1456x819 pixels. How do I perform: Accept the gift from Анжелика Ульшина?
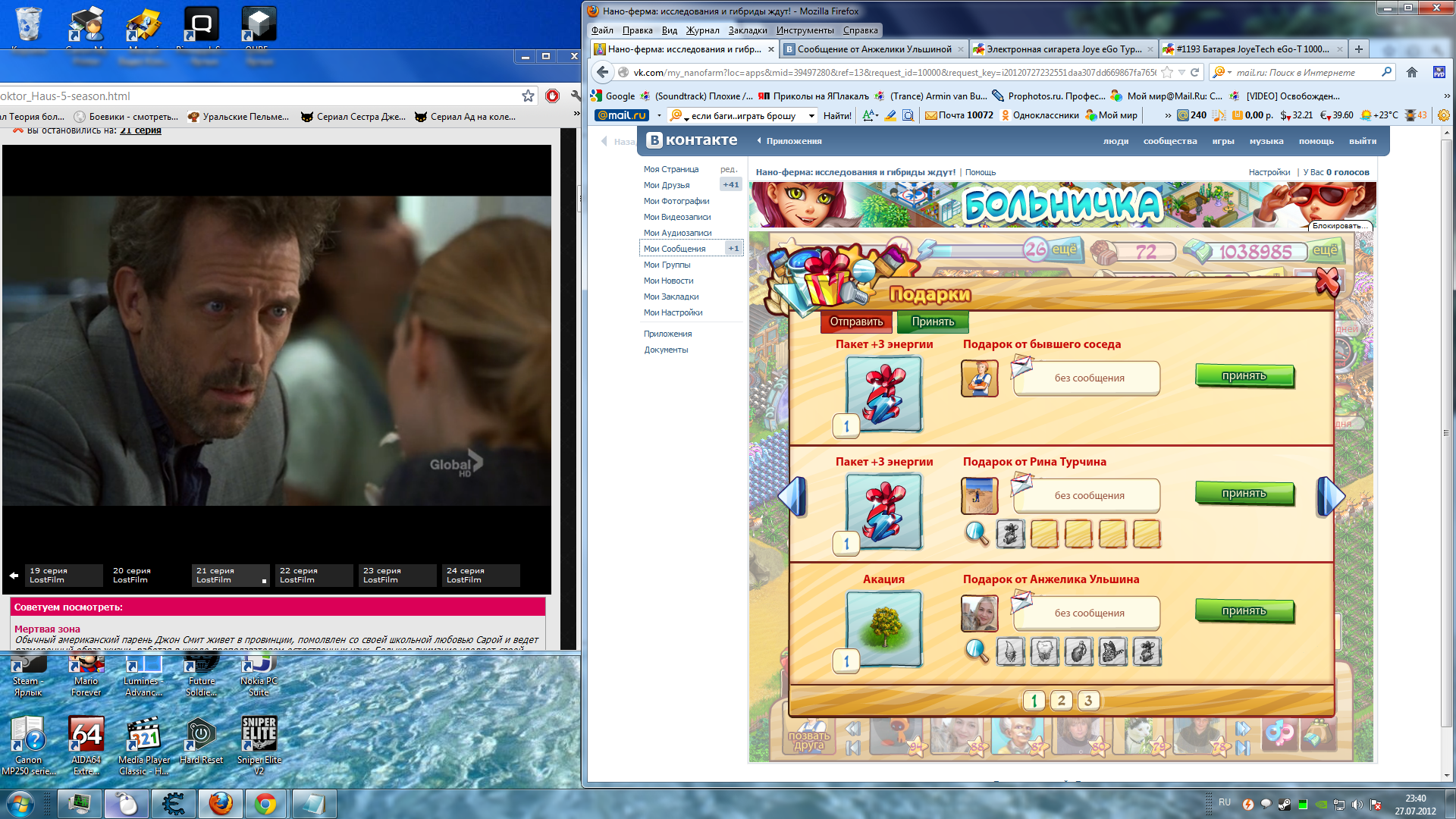1244,611
